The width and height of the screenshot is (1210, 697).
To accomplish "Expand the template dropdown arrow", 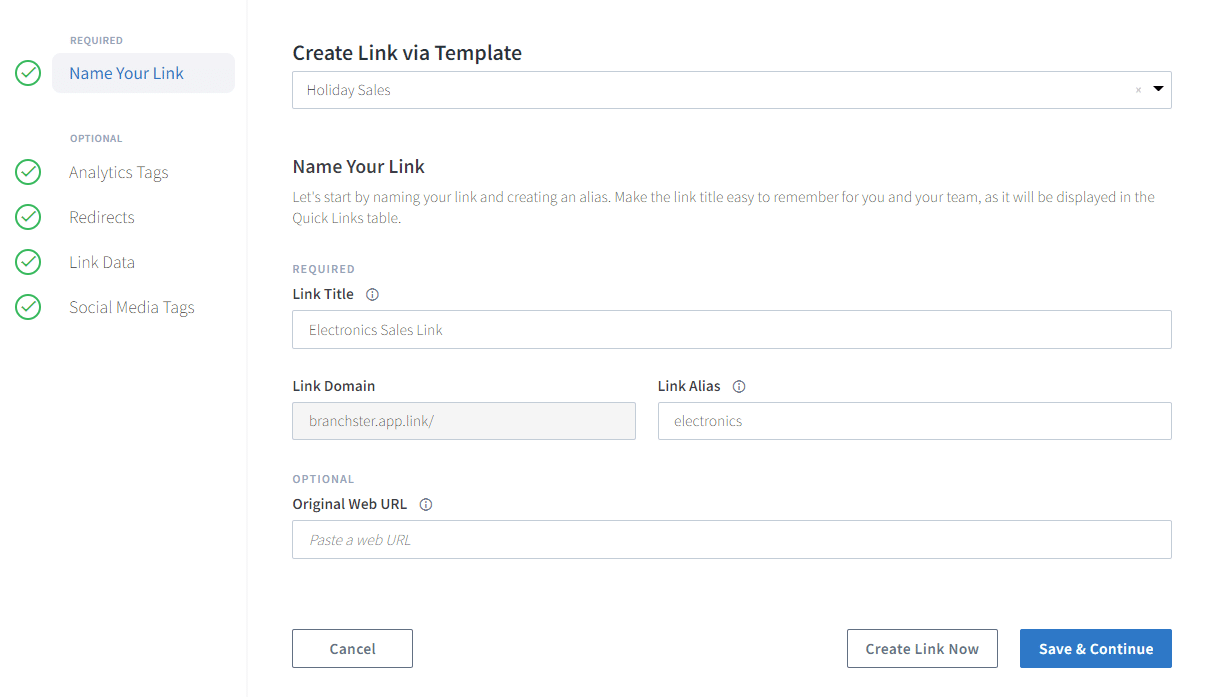I will 1158,89.
